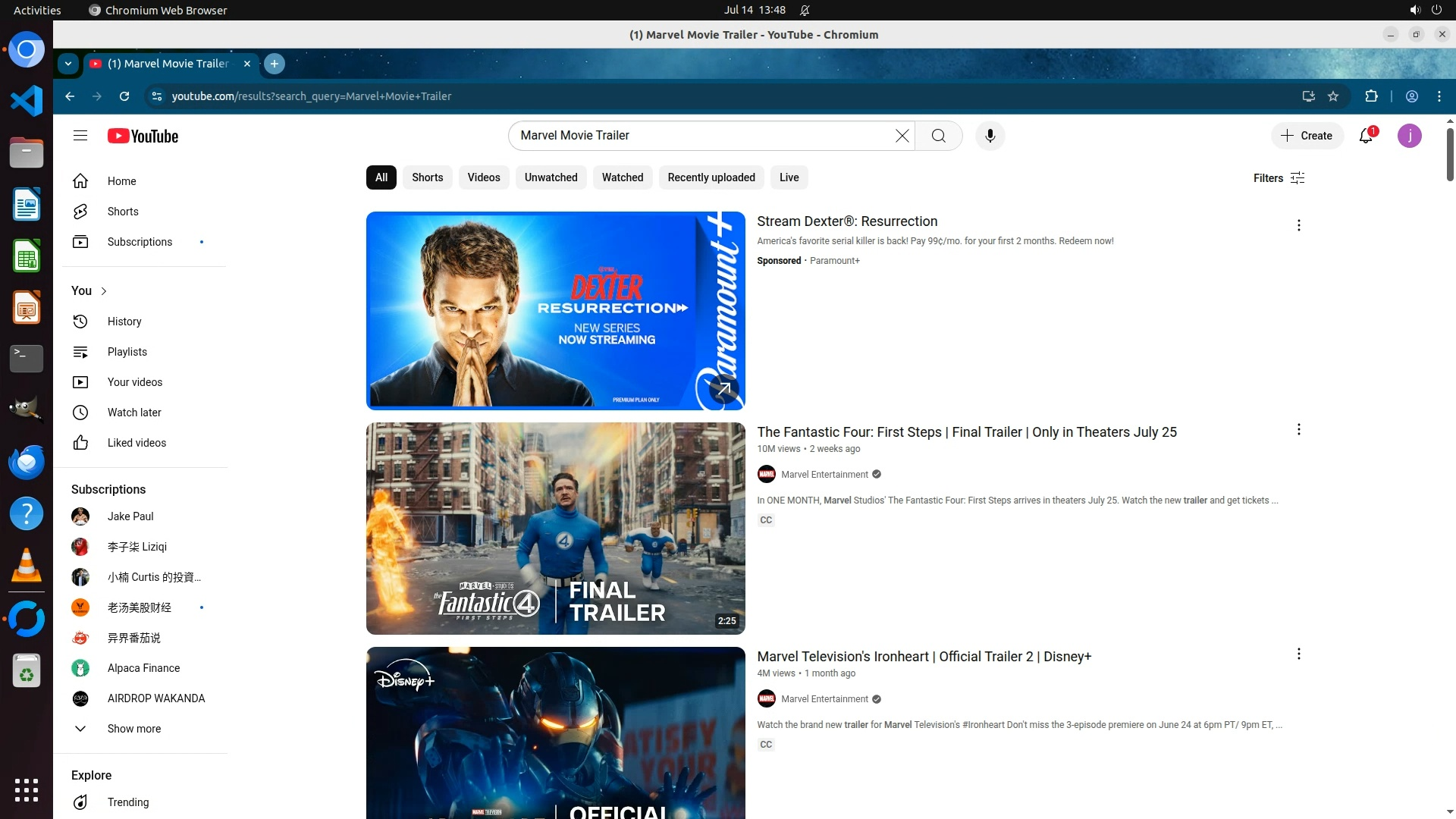
Task: Open the Filters options panel
Action: (1279, 178)
